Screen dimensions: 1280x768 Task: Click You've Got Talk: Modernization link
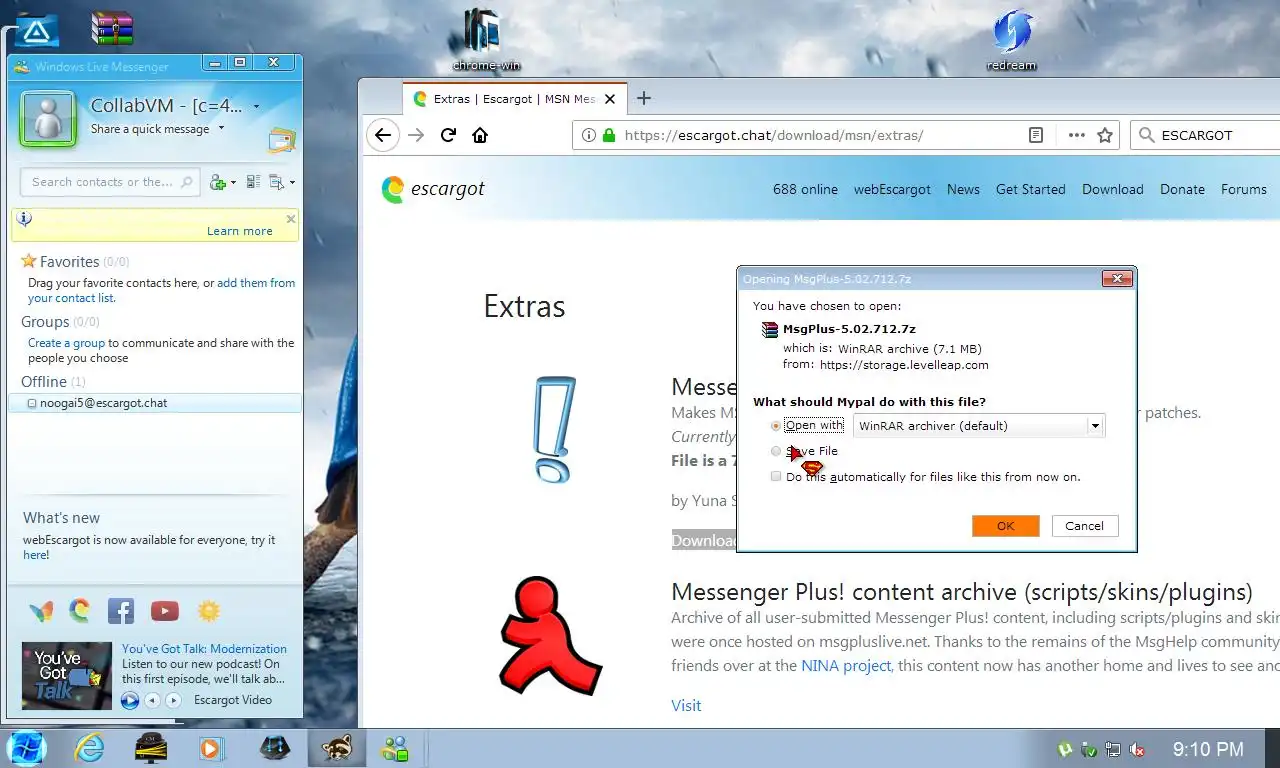coord(204,649)
